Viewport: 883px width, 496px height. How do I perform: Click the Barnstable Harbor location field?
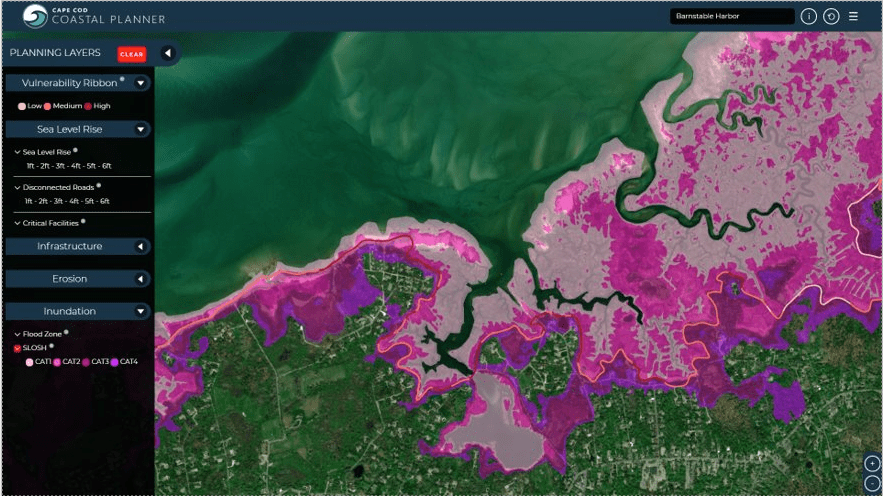point(732,16)
